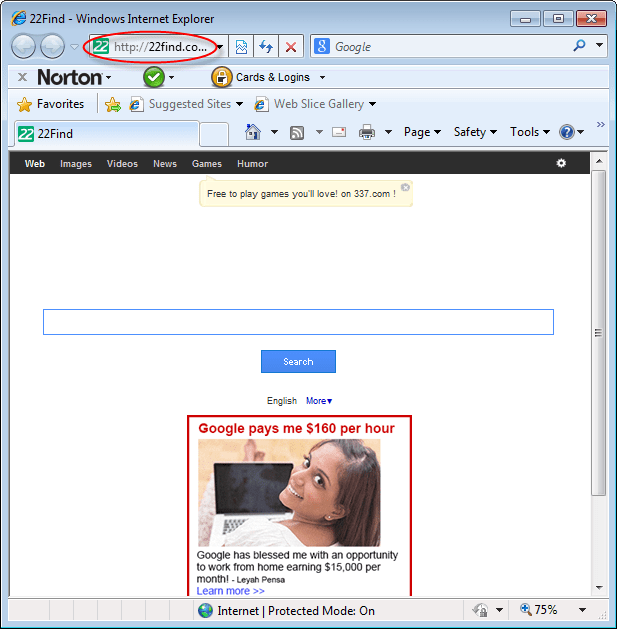Open the search provider dropdown arrow
617x629 pixels.
click(x=599, y=45)
